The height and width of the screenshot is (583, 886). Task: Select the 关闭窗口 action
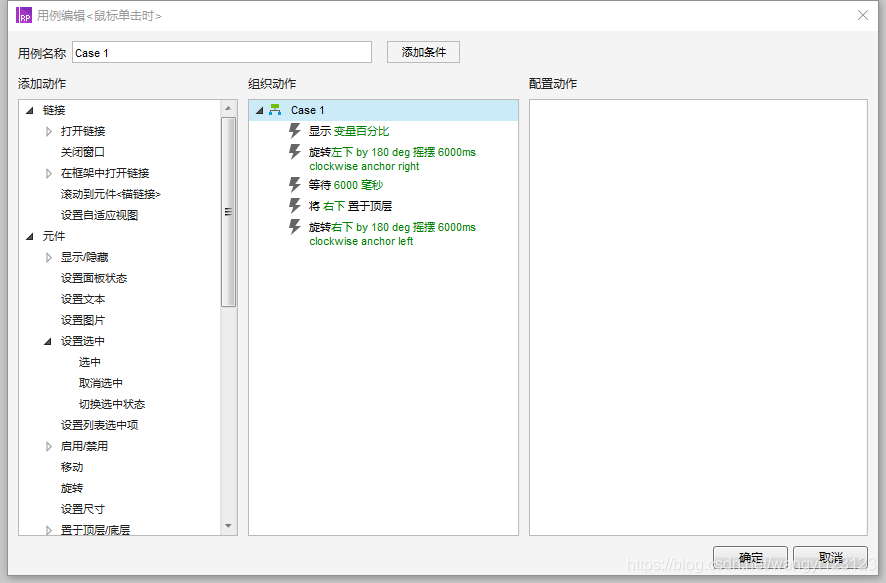(x=82, y=152)
